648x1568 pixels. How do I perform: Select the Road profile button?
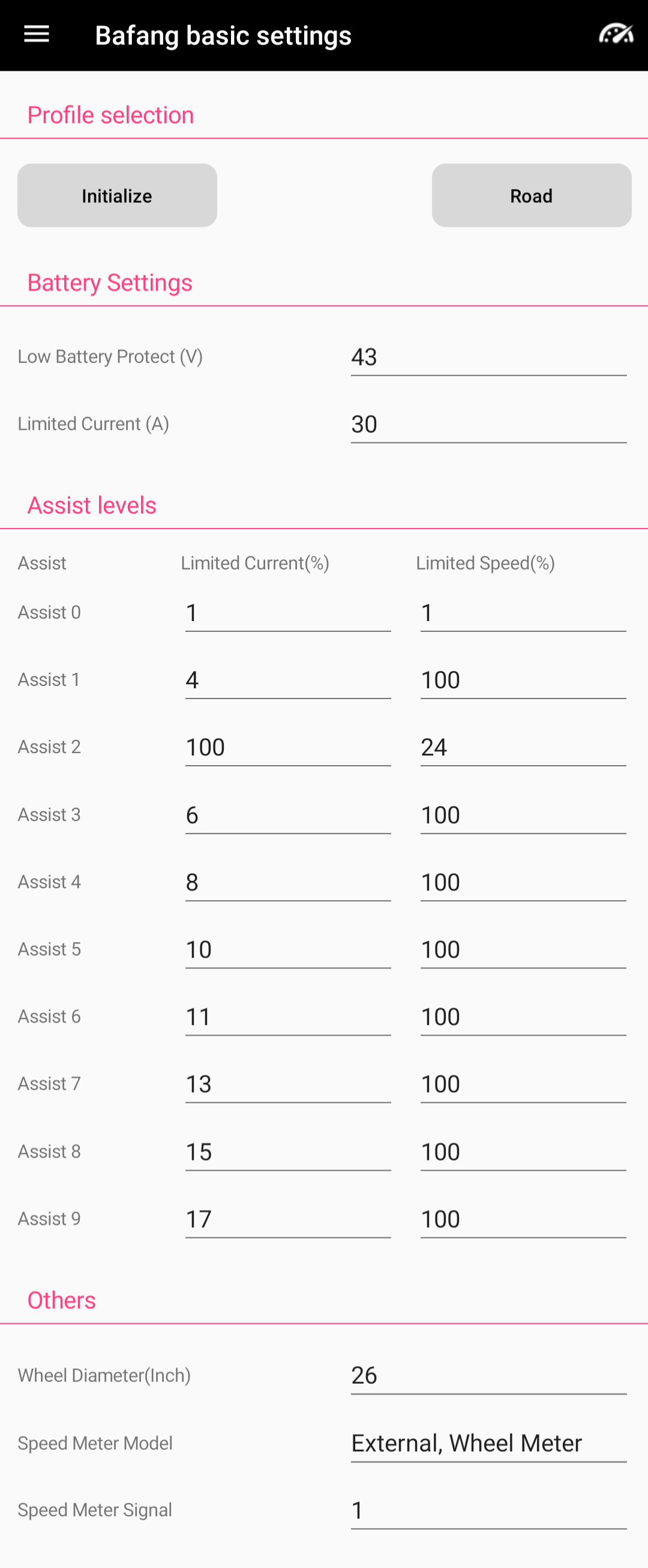[531, 196]
